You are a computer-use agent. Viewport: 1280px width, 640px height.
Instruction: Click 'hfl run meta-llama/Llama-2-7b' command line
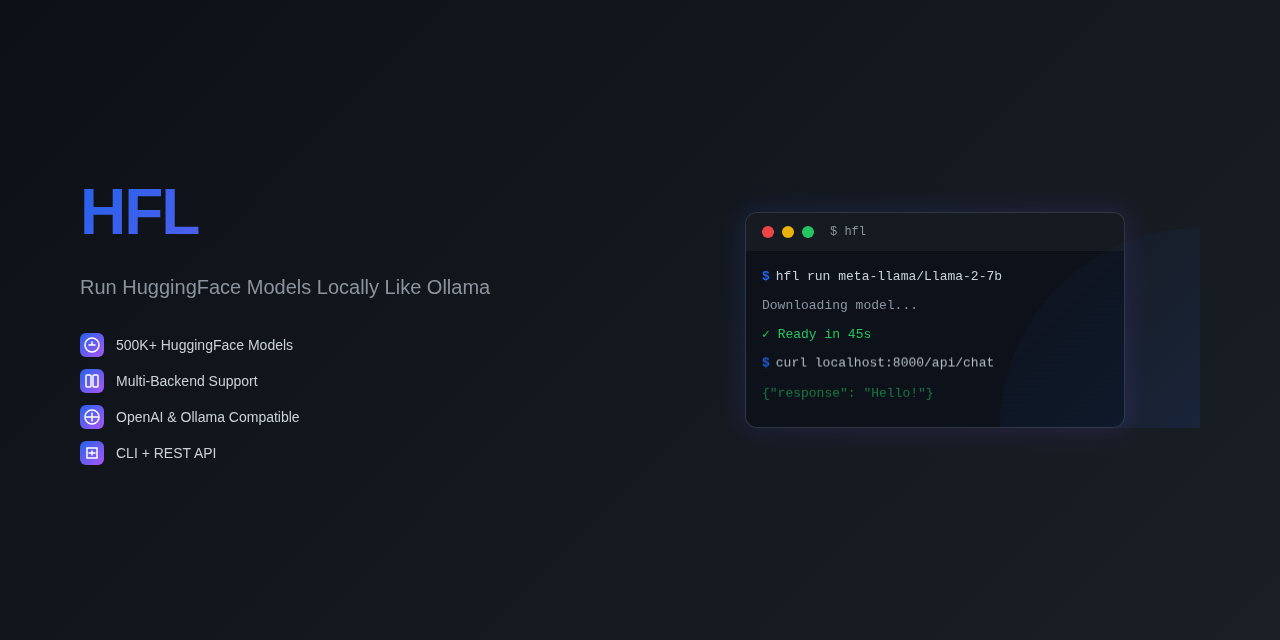click(882, 277)
